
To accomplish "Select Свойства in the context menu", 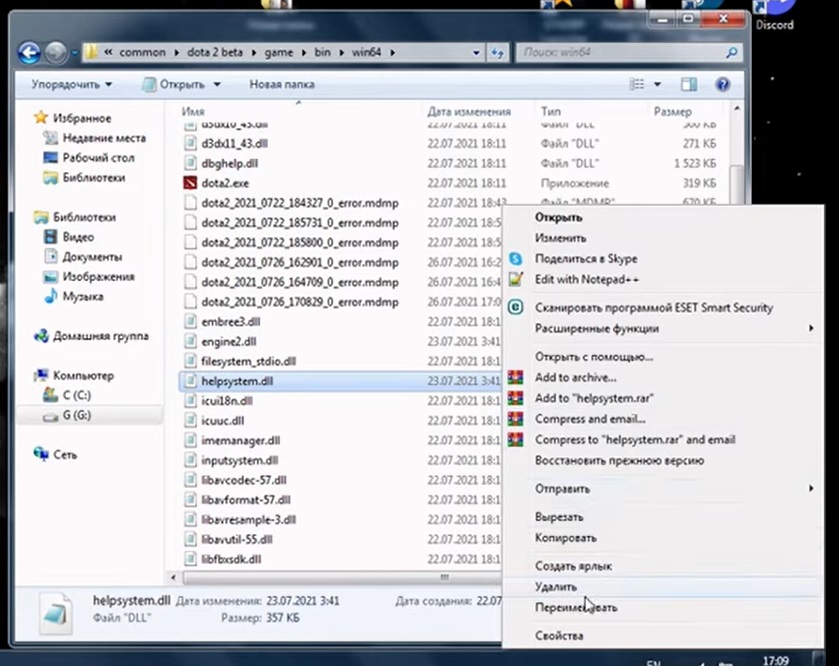I will pos(559,636).
